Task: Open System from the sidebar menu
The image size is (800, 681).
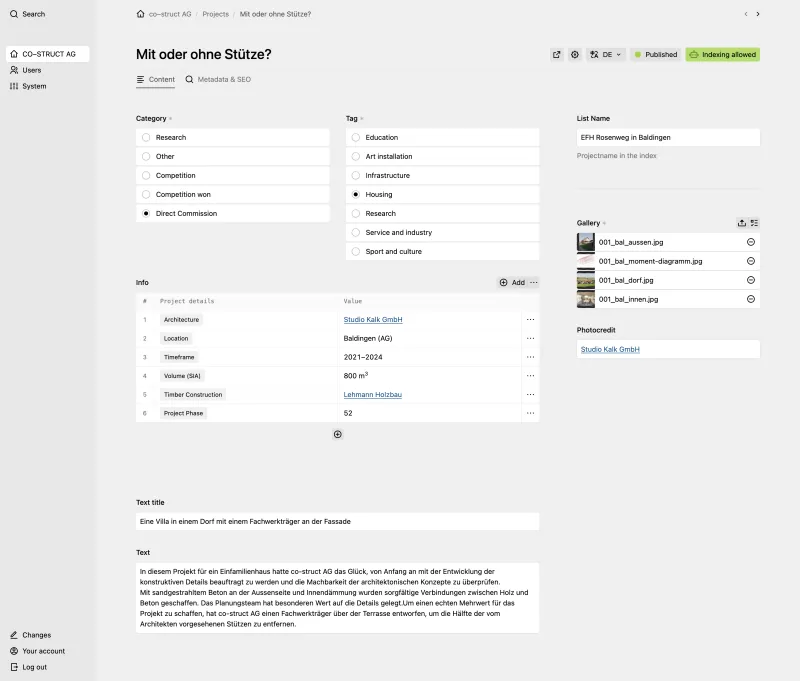Action: tap(13, 86)
